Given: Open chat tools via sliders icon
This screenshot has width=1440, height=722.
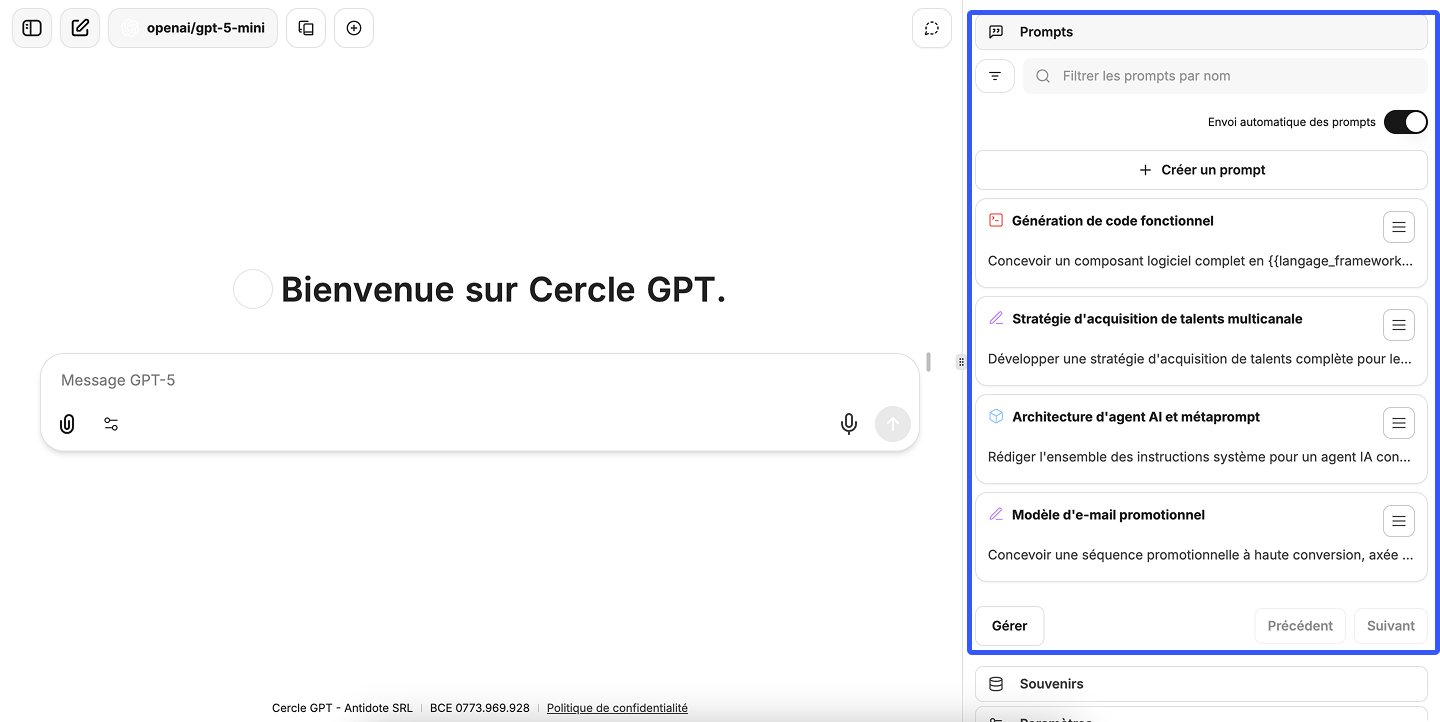Looking at the screenshot, I should click(x=111, y=424).
